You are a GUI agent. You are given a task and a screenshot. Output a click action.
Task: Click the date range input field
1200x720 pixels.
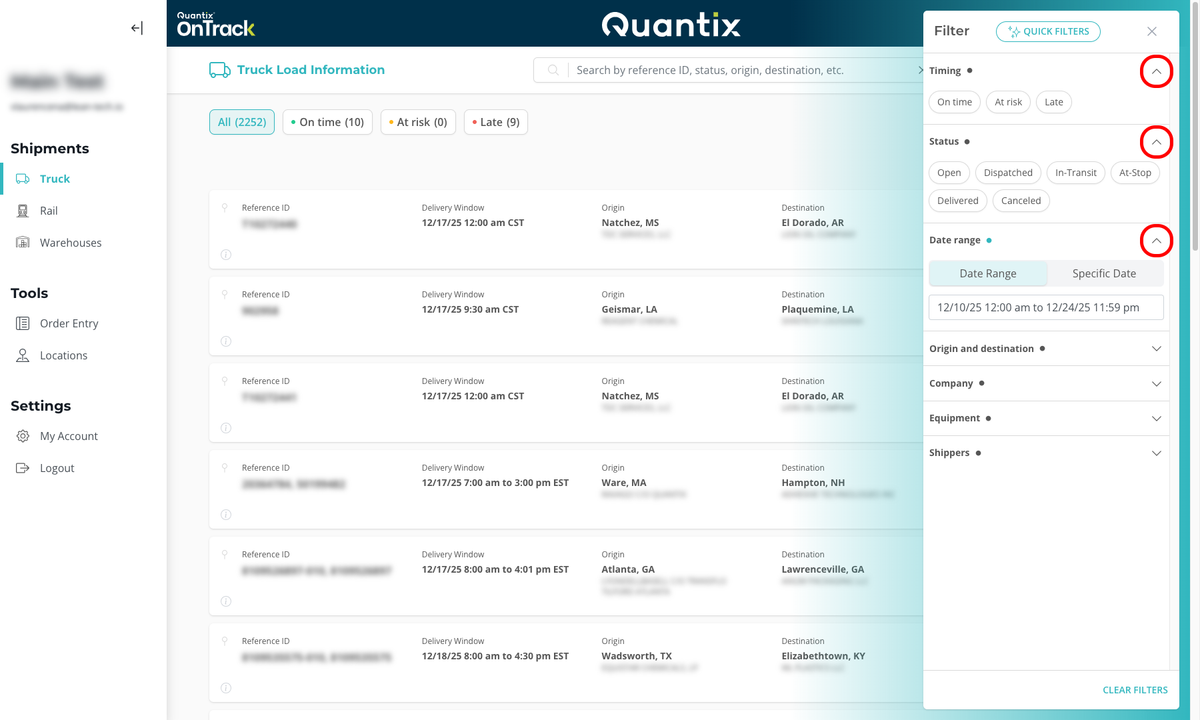point(1046,308)
